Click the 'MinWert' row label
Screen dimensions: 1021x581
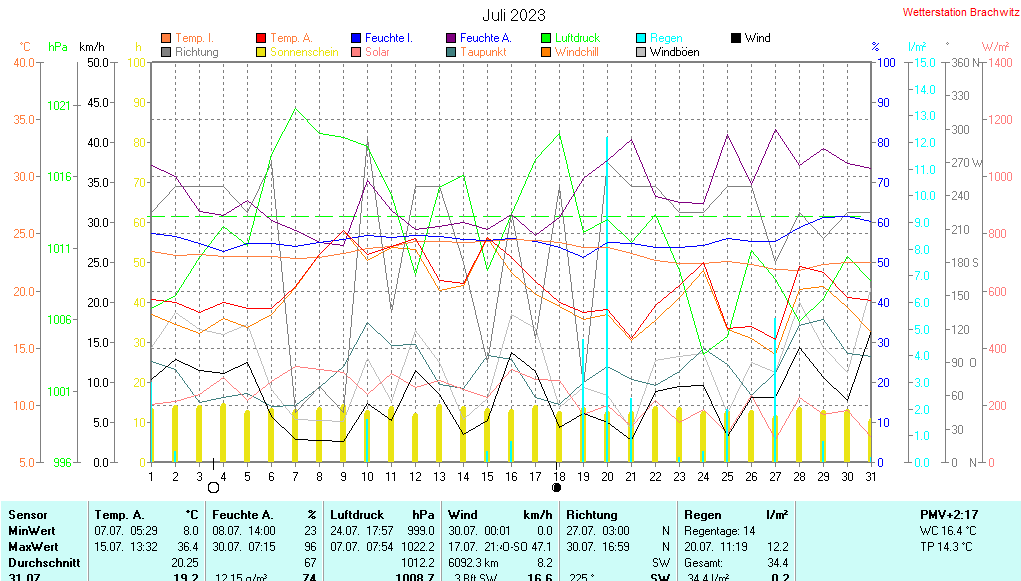32,531
